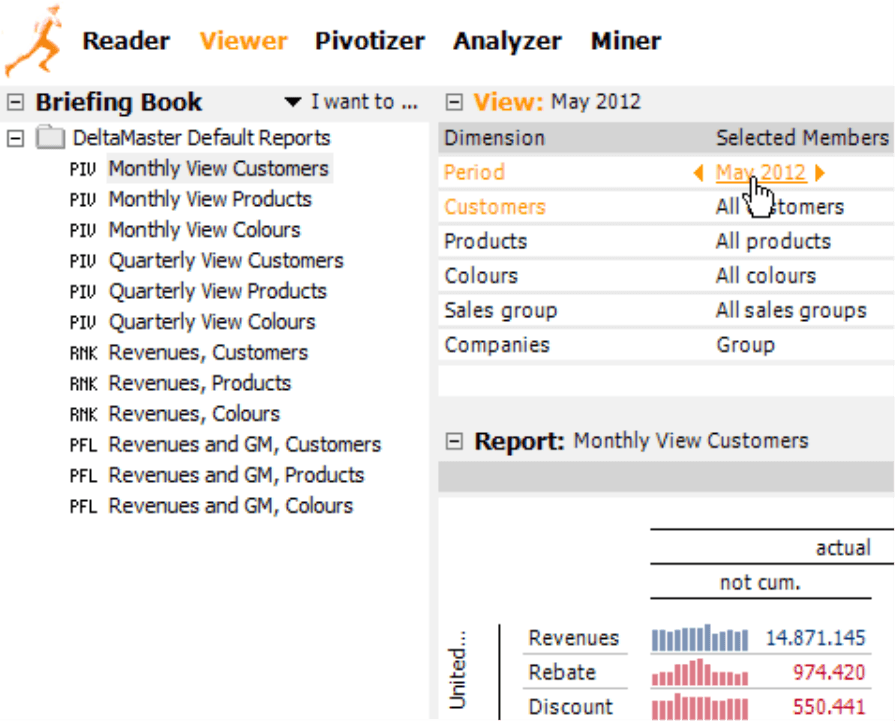This screenshot has height=721, width=895.
Task: Switch to Viewer mode
Action: coord(244,41)
